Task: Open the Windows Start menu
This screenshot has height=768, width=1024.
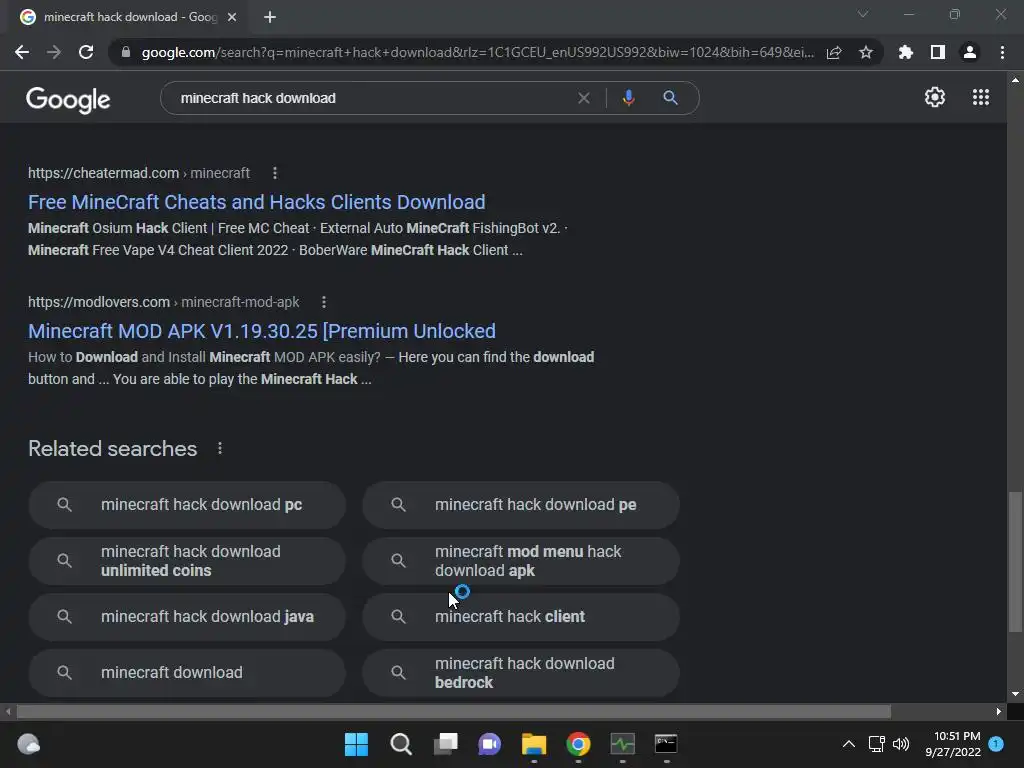Action: click(x=357, y=744)
